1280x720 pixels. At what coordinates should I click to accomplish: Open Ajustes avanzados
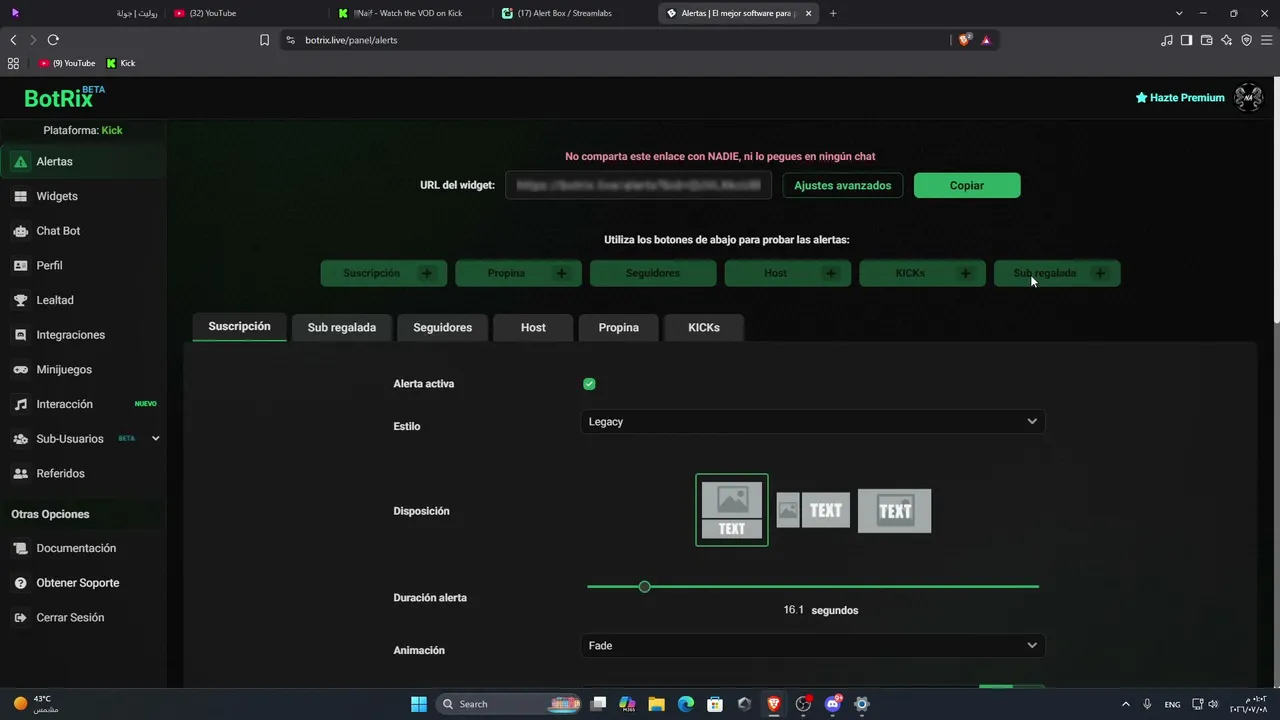pyautogui.click(x=843, y=185)
